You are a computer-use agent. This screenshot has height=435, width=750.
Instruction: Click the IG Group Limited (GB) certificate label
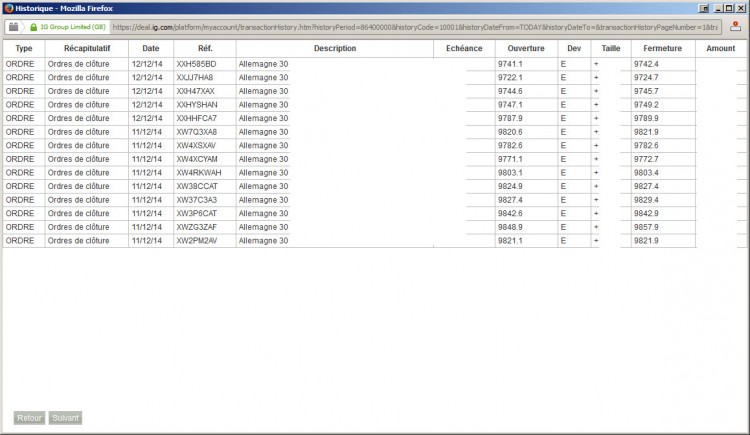[x=73, y=27]
